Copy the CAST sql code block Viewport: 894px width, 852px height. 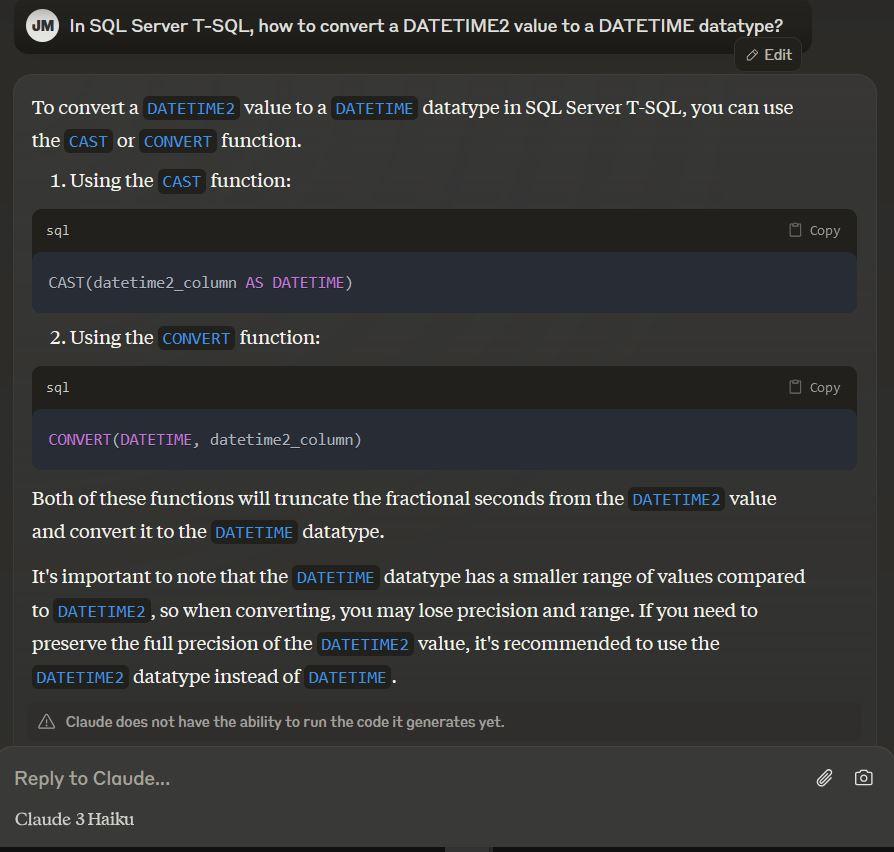(814, 230)
